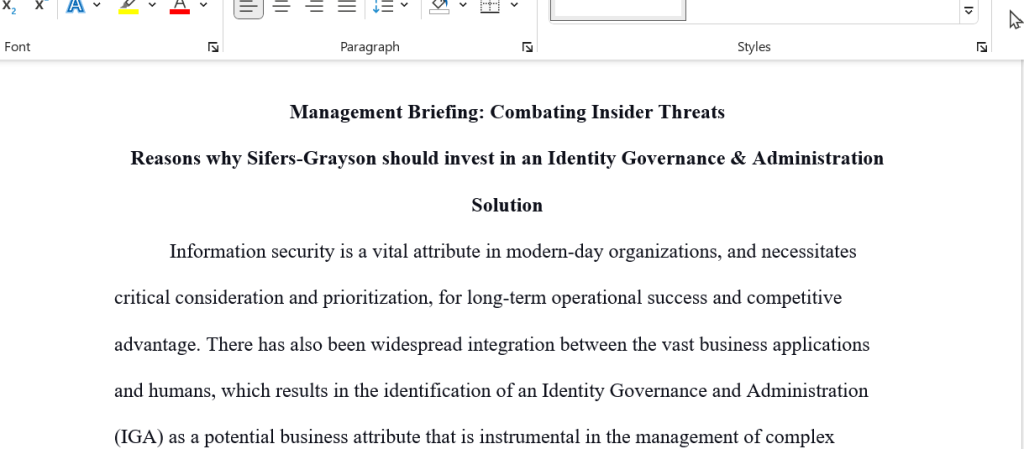Image resolution: width=1024 pixels, height=449 pixels.
Task: Open Text Effects dropdown arrow
Action: [x=97, y=5]
